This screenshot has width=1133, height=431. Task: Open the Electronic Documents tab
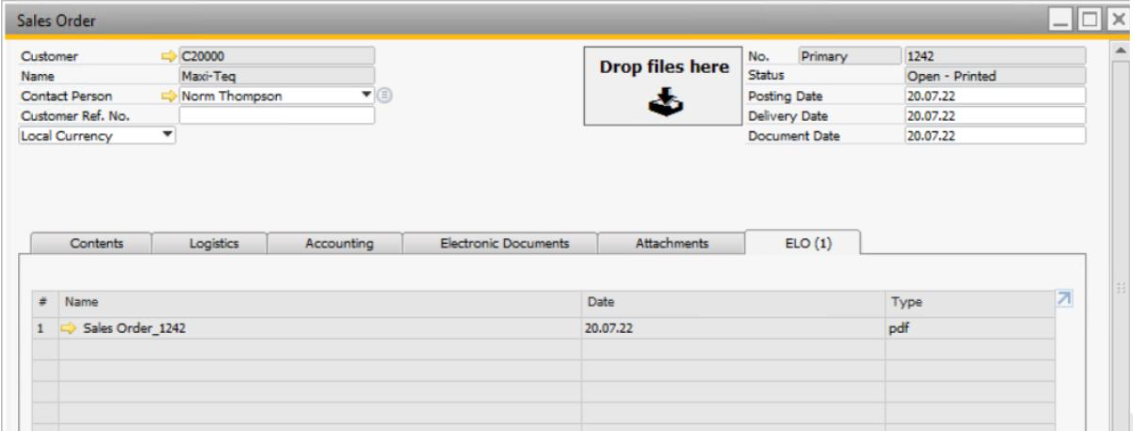tap(504, 244)
